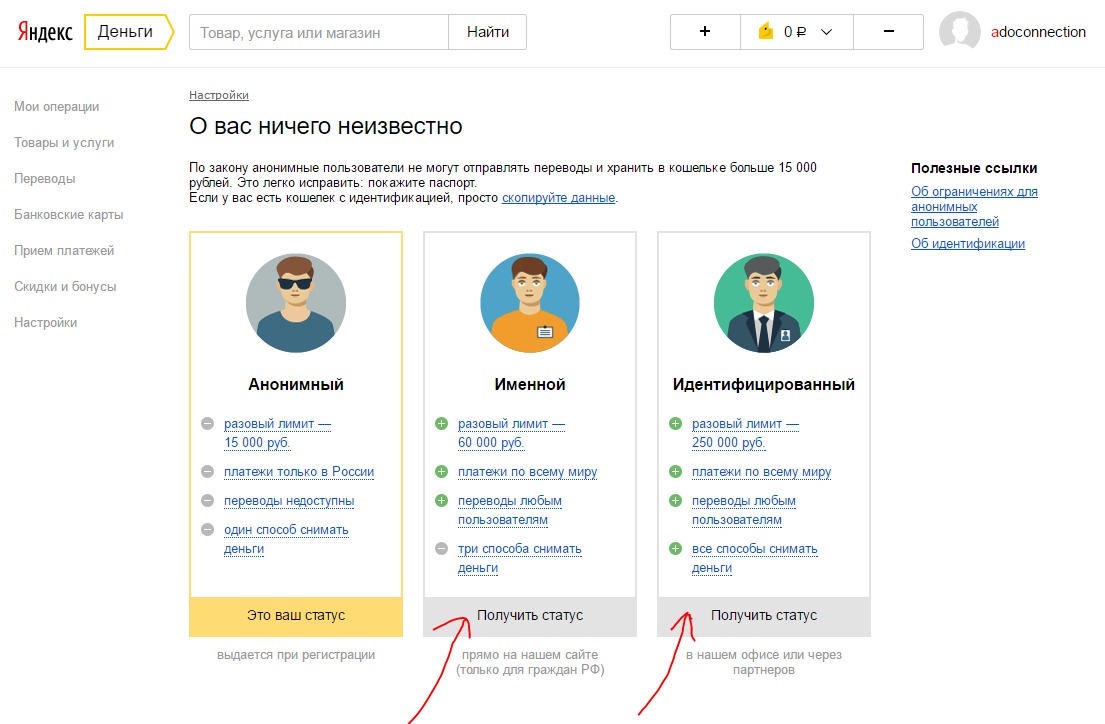This screenshot has height=724, width=1105.
Task: Click the minus icon beside один способ снимать деньги
Action: [x=207, y=529]
